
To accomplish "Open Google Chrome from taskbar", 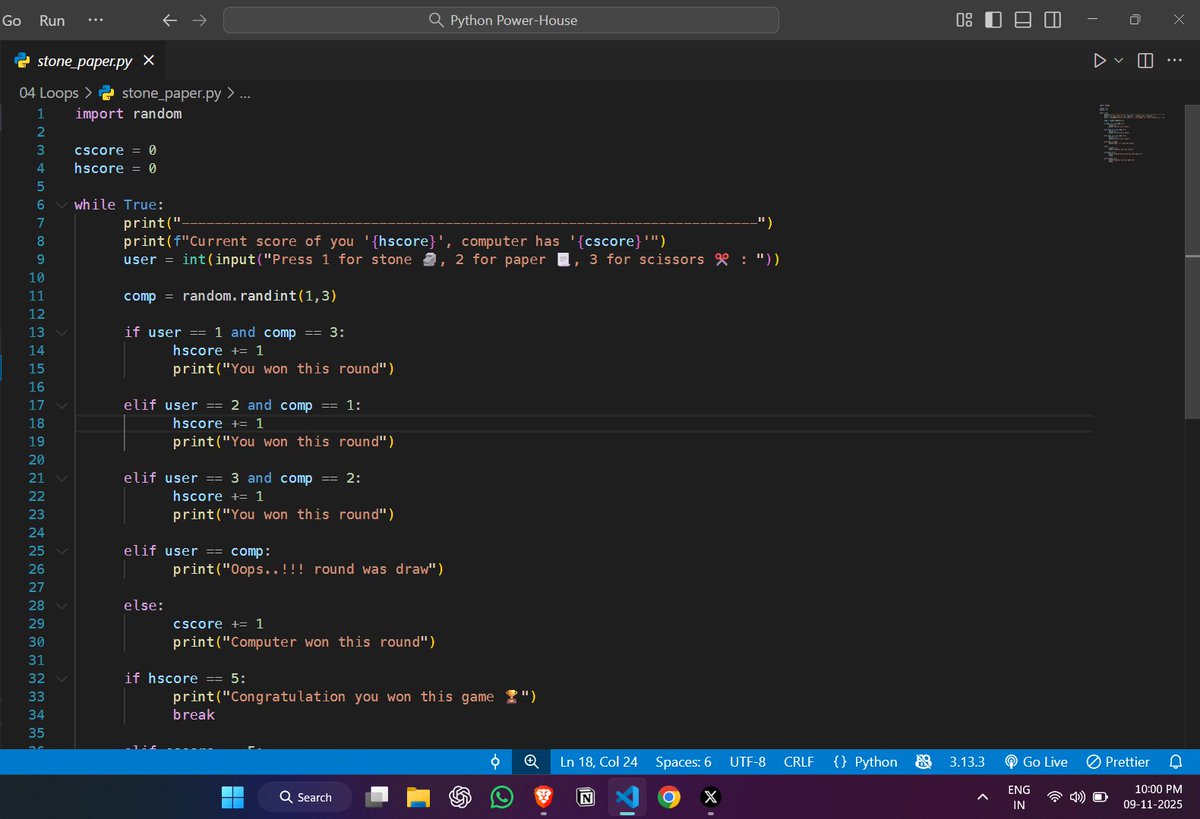I will point(669,797).
